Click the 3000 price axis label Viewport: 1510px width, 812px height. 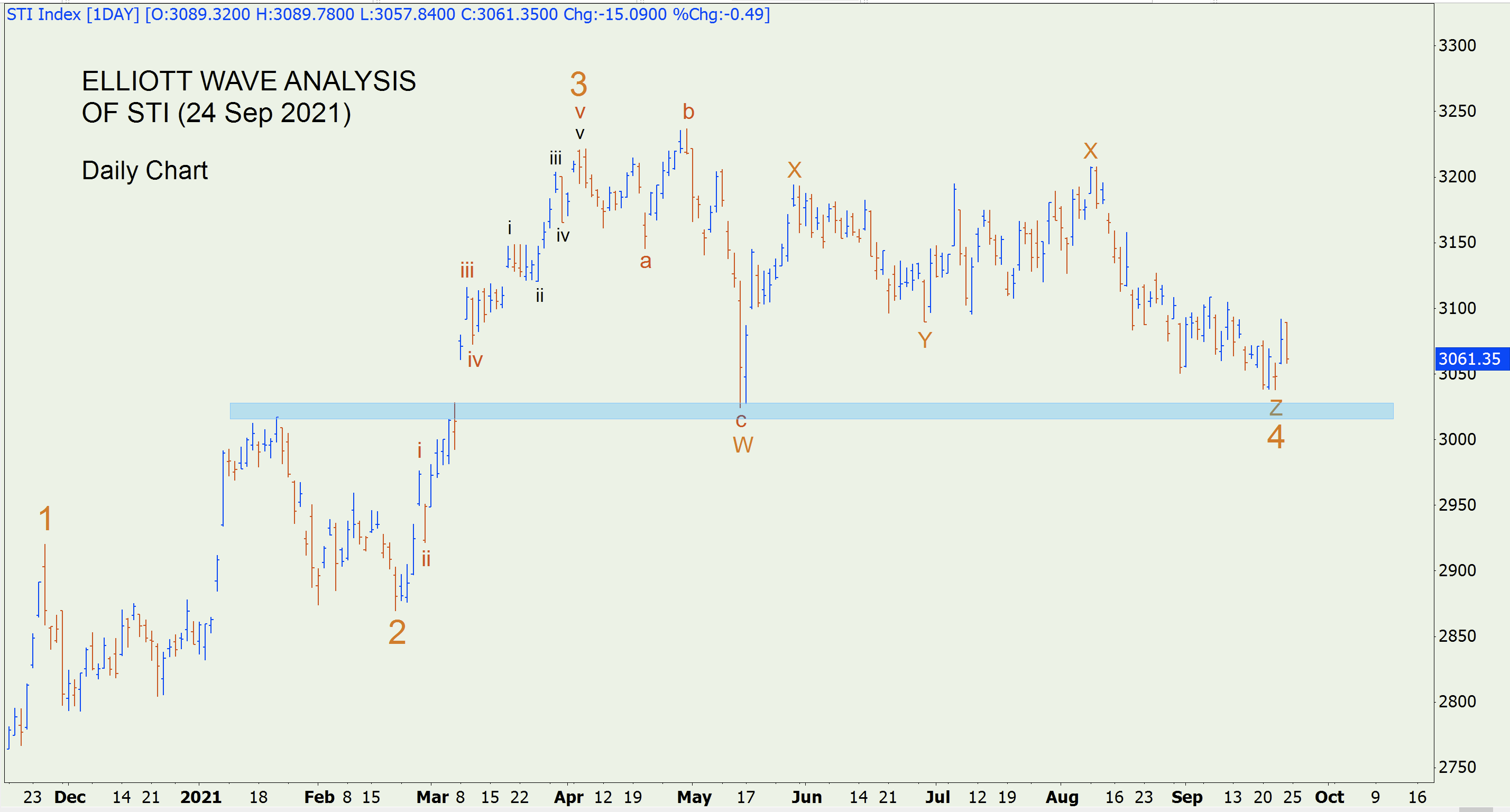[1457, 439]
